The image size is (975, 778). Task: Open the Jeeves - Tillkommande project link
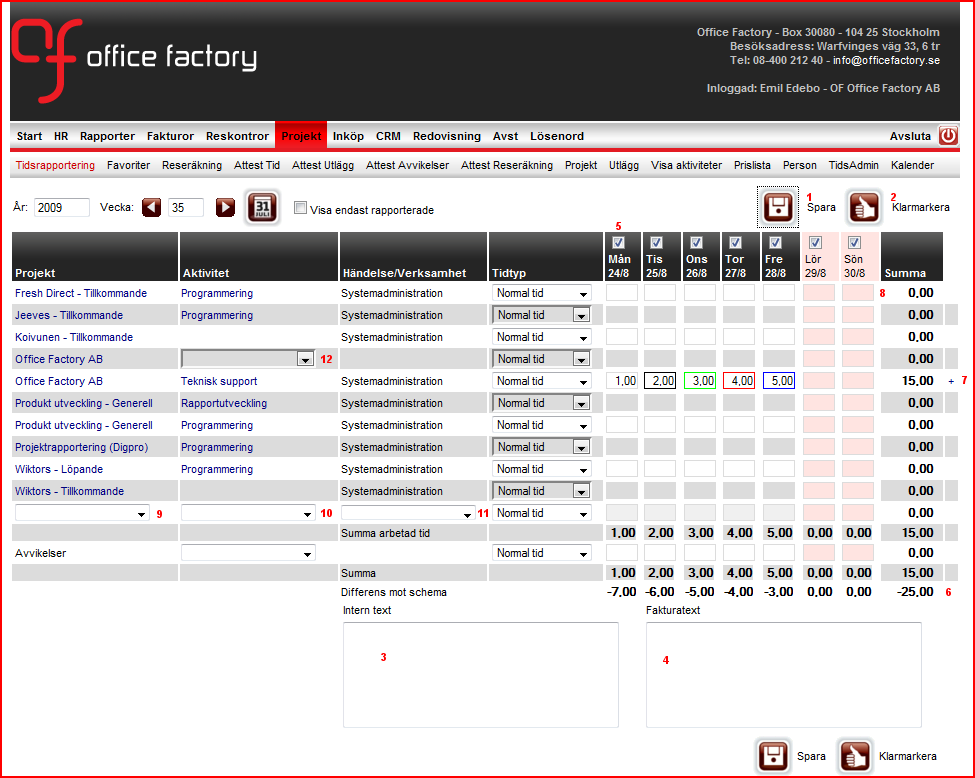pos(69,315)
